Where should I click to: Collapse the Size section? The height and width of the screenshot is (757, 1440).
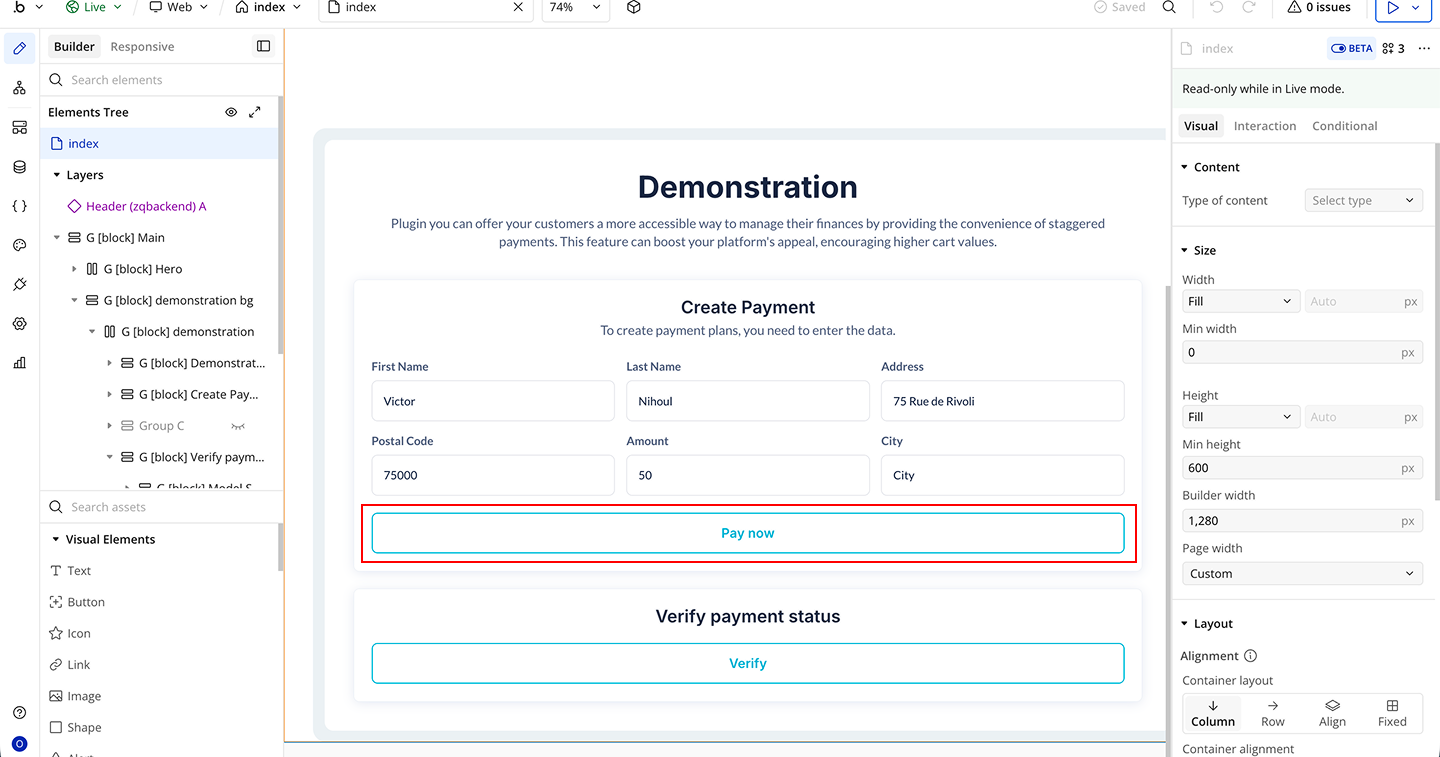(x=1185, y=250)
